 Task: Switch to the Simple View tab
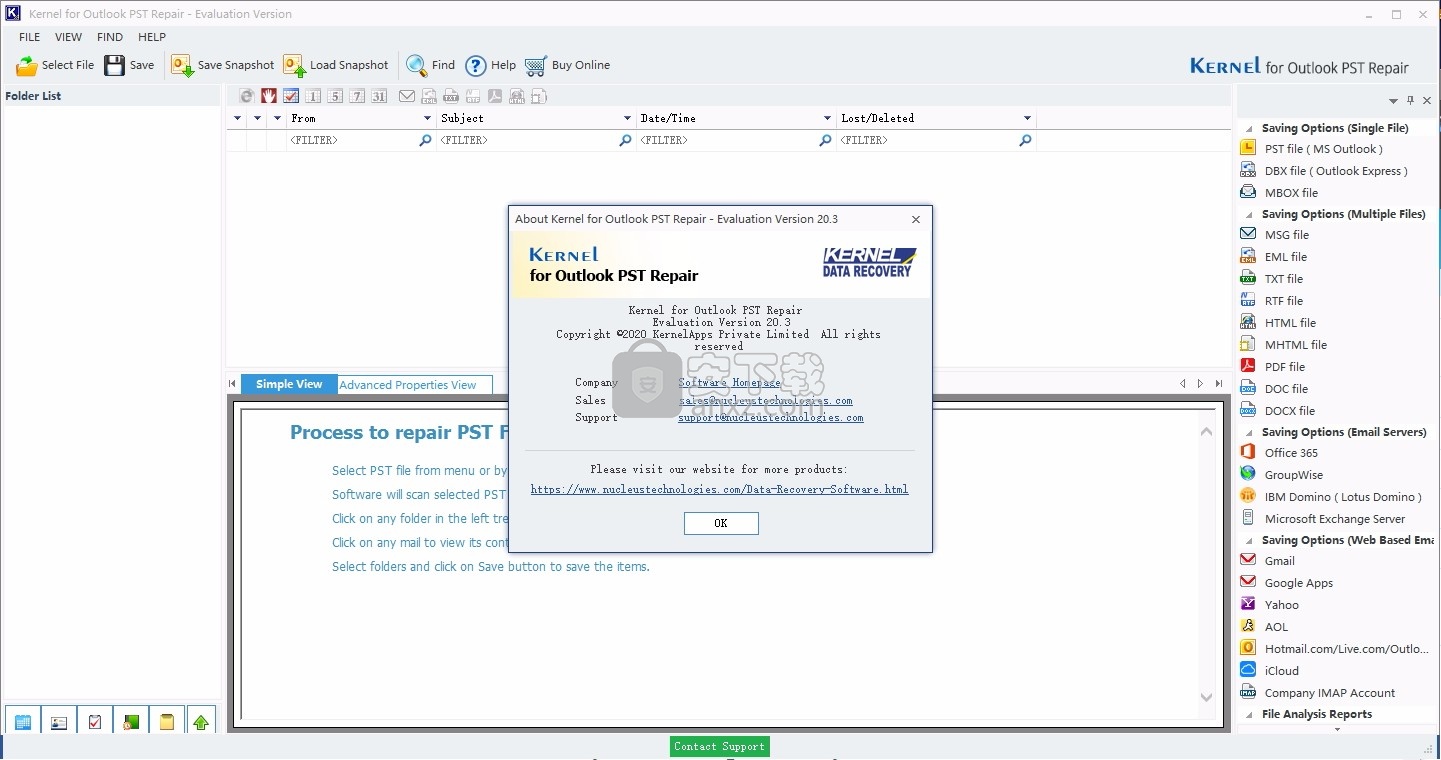click(x=289, y=384)
